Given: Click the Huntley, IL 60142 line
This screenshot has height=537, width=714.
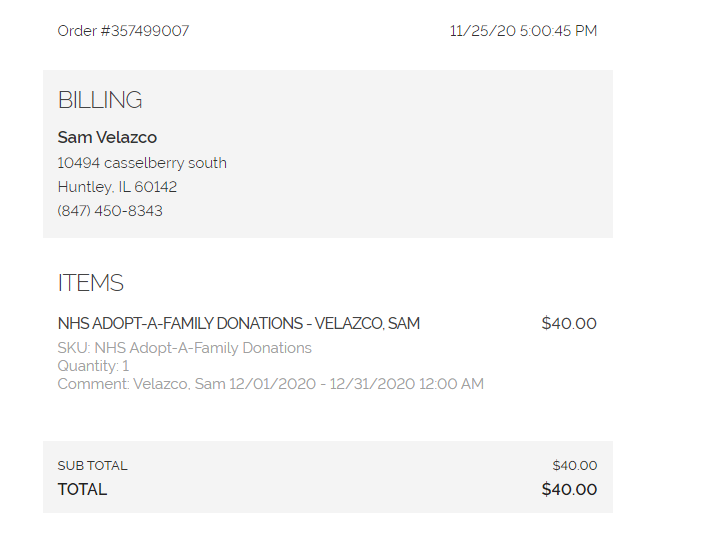Looking at the screenshot, I should 117,187.
